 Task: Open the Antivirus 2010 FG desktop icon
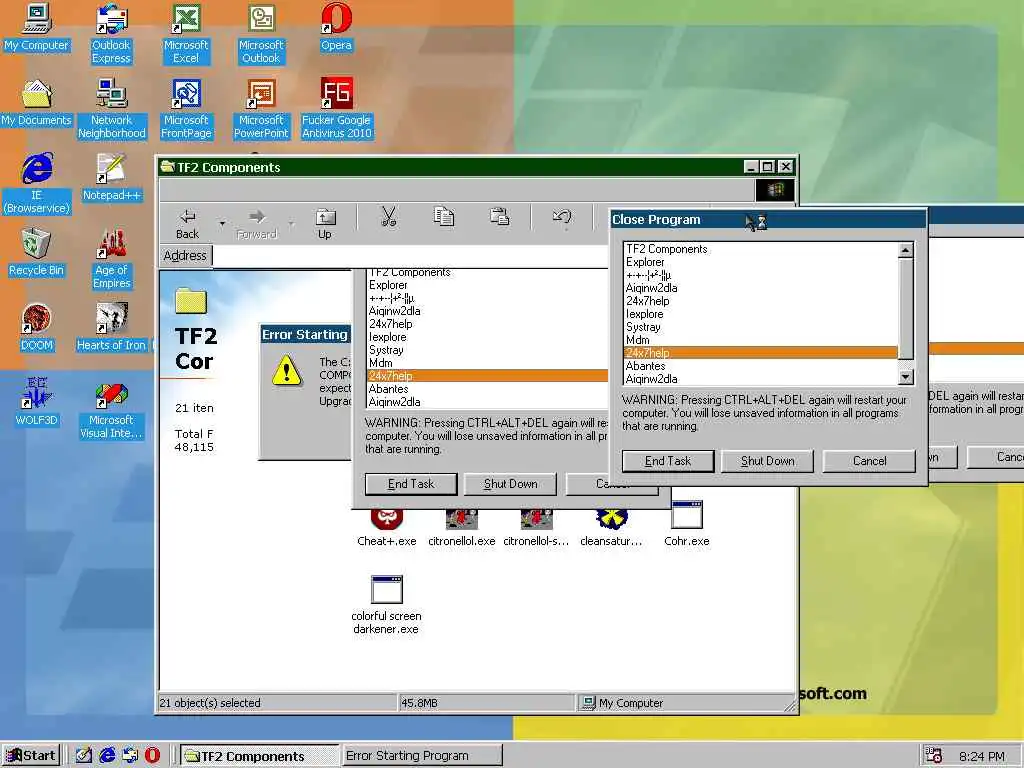336,109
